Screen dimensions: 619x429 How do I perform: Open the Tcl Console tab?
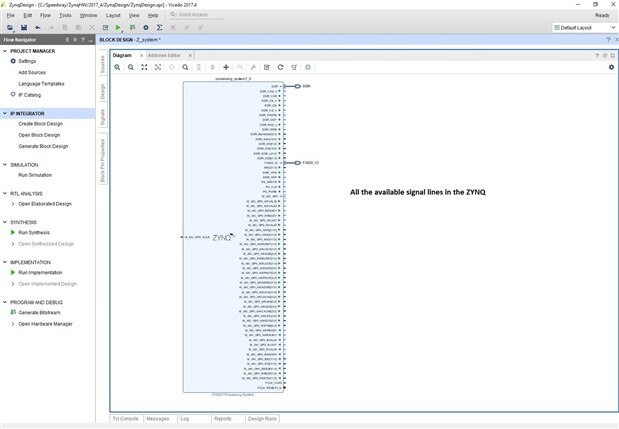point(126,419)
